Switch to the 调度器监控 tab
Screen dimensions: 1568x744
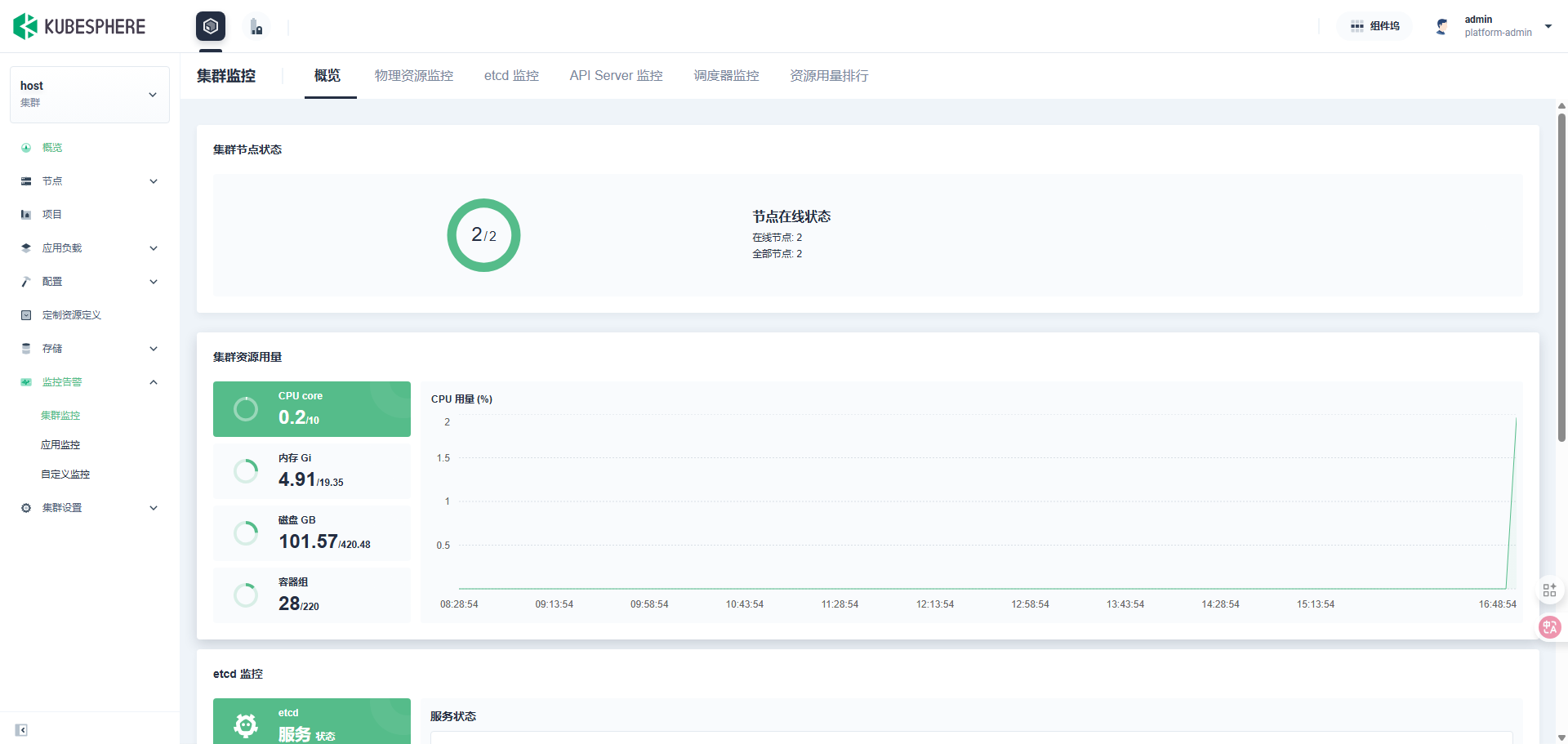(727, 76)
